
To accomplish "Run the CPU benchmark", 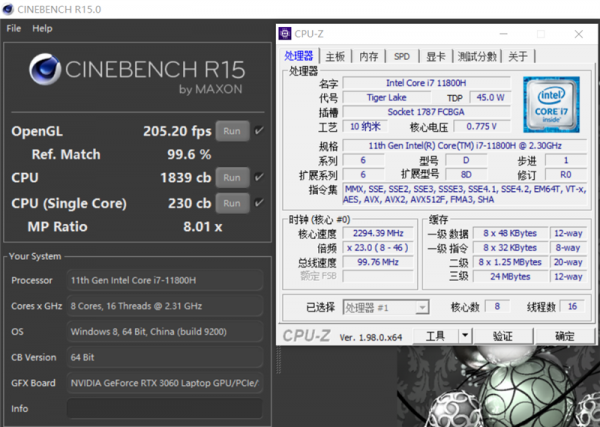I will pos(232,177).
